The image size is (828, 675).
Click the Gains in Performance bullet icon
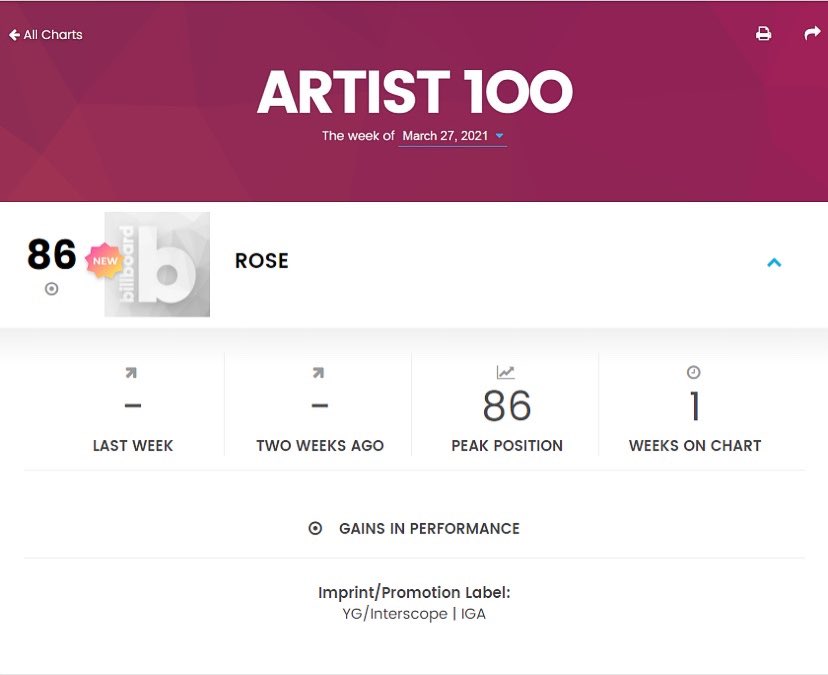click(x=315, y=528)
